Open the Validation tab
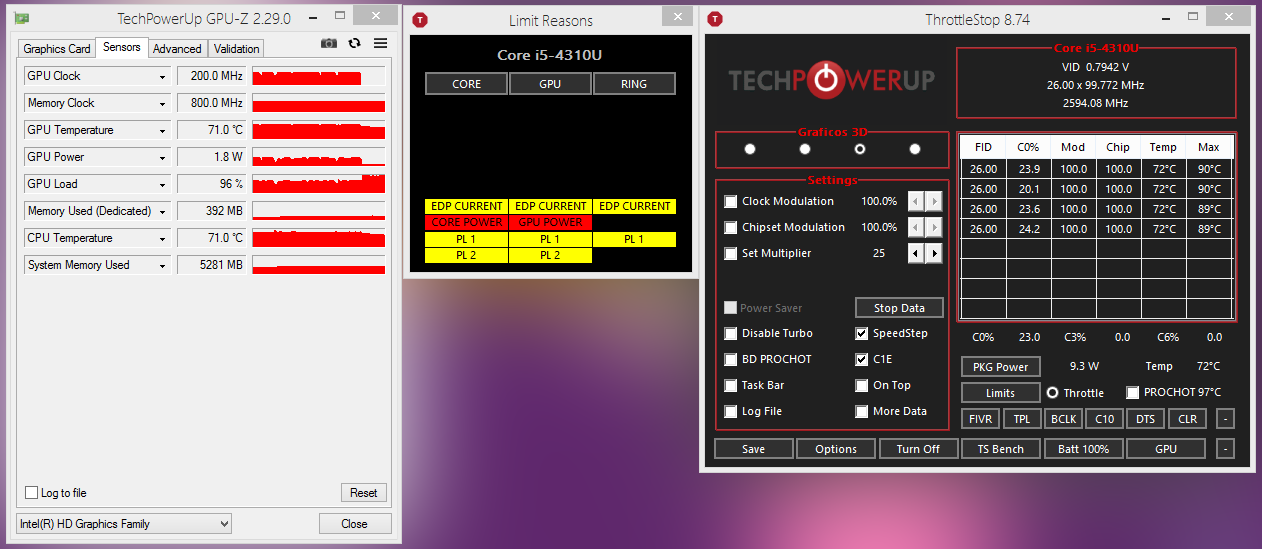Screen dimensions: 1262x549 [x=236, y=49]
